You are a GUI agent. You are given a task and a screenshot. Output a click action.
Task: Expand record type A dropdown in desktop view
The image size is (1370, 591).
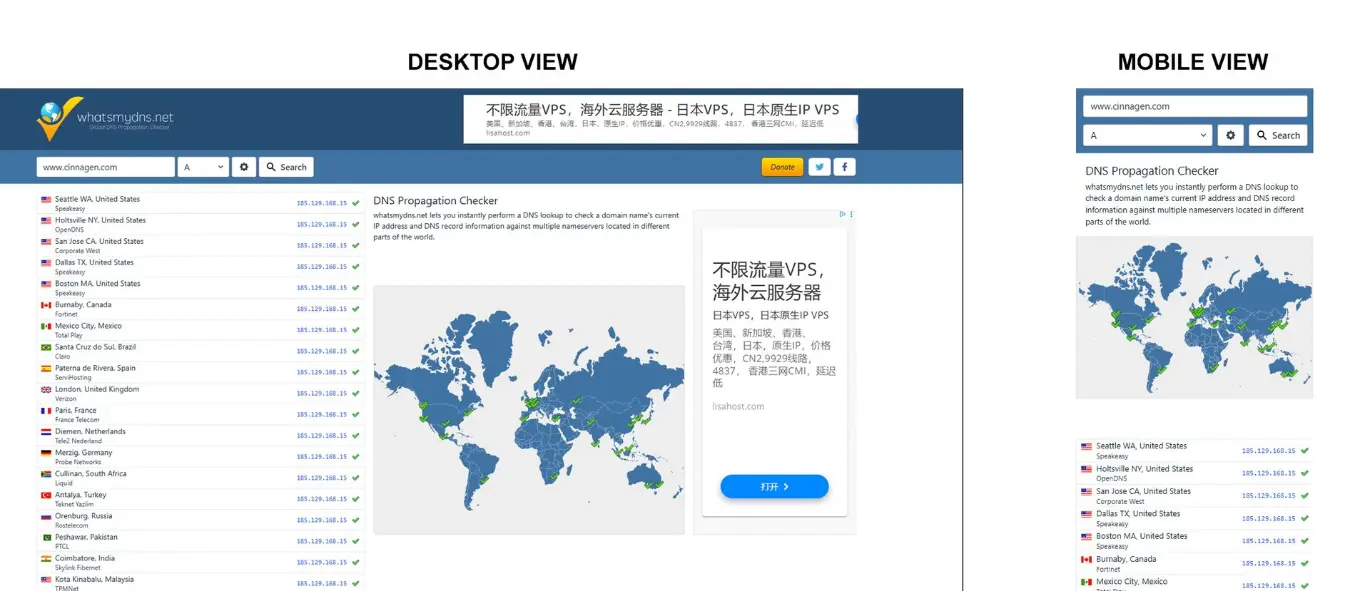coord(203,167)
